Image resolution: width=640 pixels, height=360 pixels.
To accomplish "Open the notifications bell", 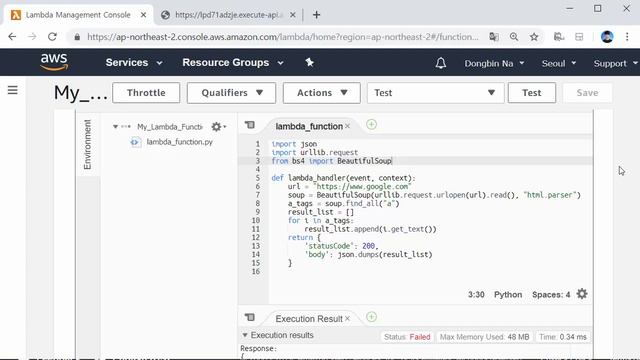I will coord(440,63).
